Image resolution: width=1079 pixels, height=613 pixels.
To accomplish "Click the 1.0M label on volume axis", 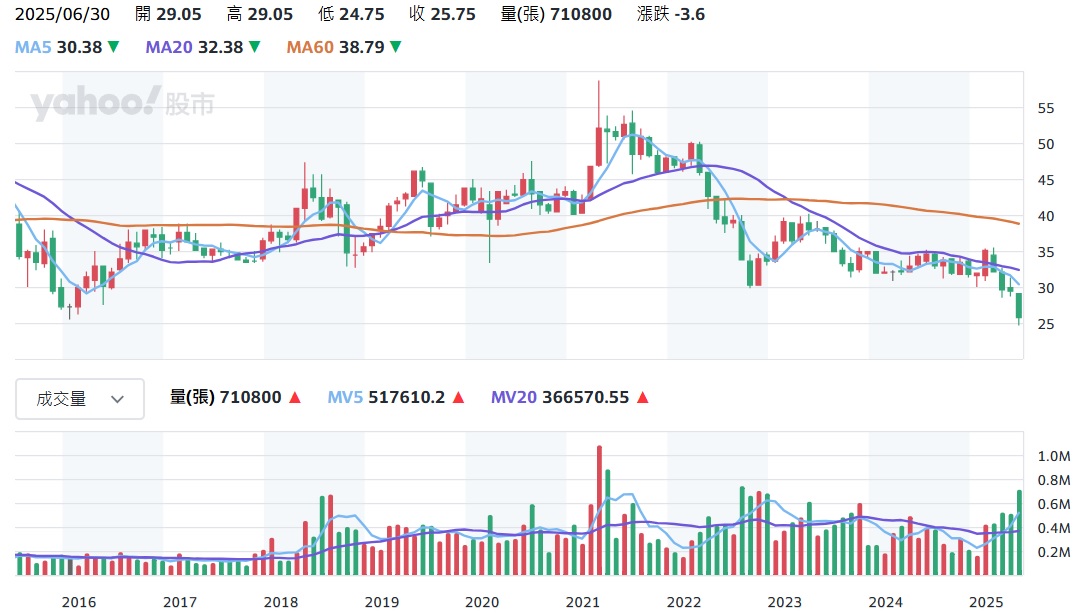I will coord(1056,456).
